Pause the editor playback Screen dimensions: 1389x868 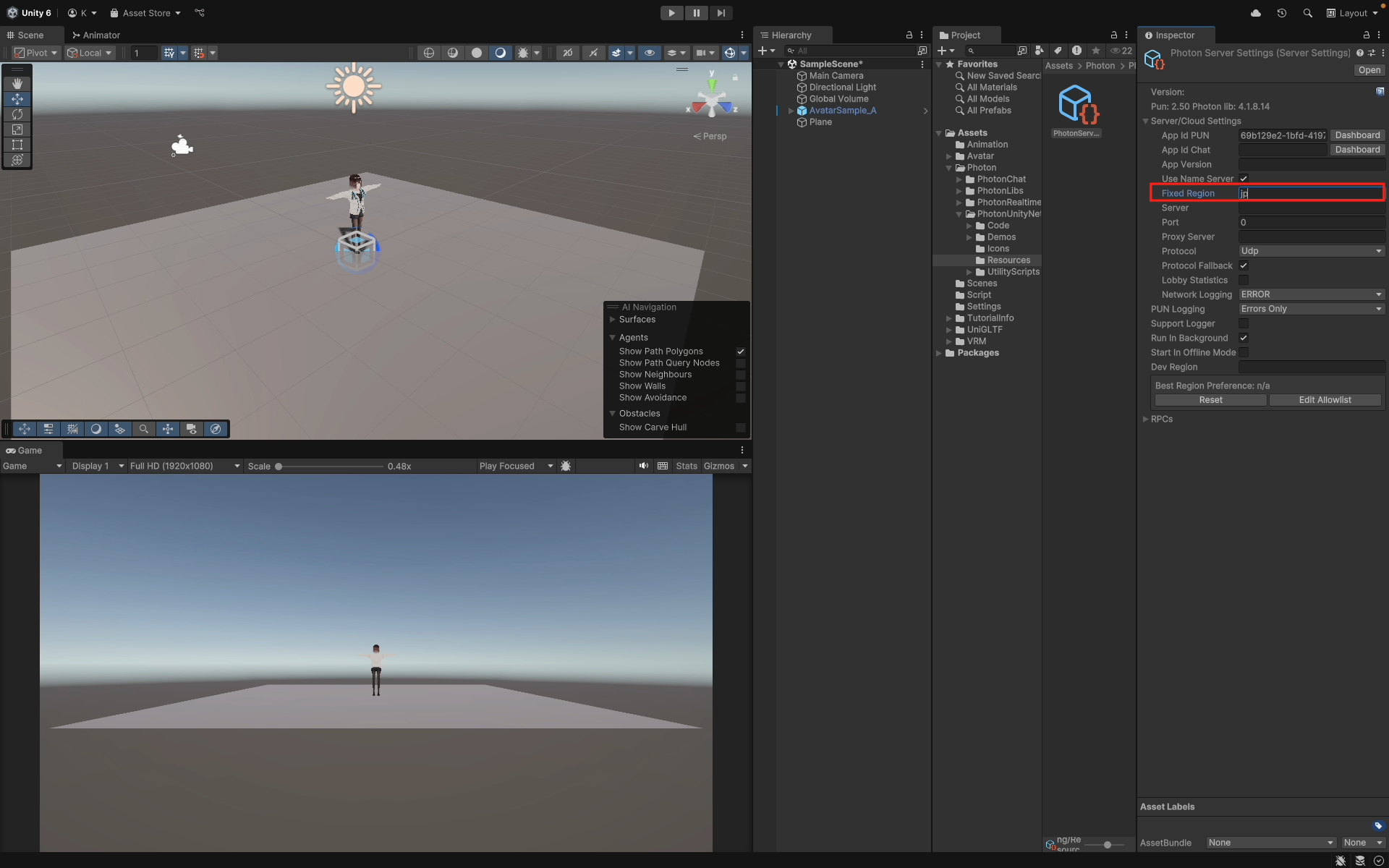(696, 13)
